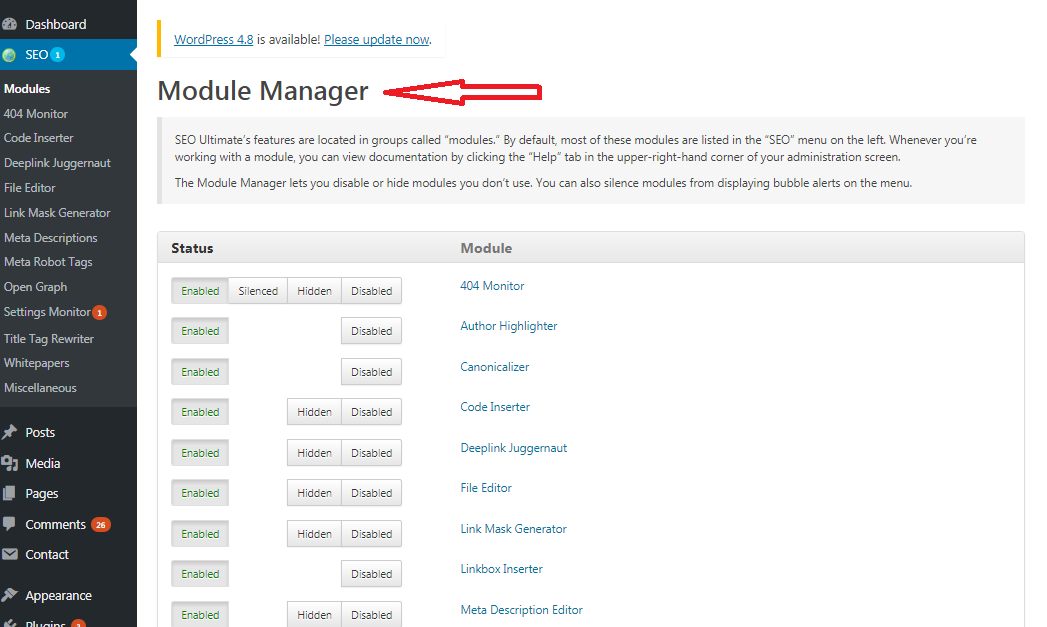The height and width of the screenshot is (627, 1047).
Task: Set 404 Monitor status to Silenced
Action: pos(258,291)
